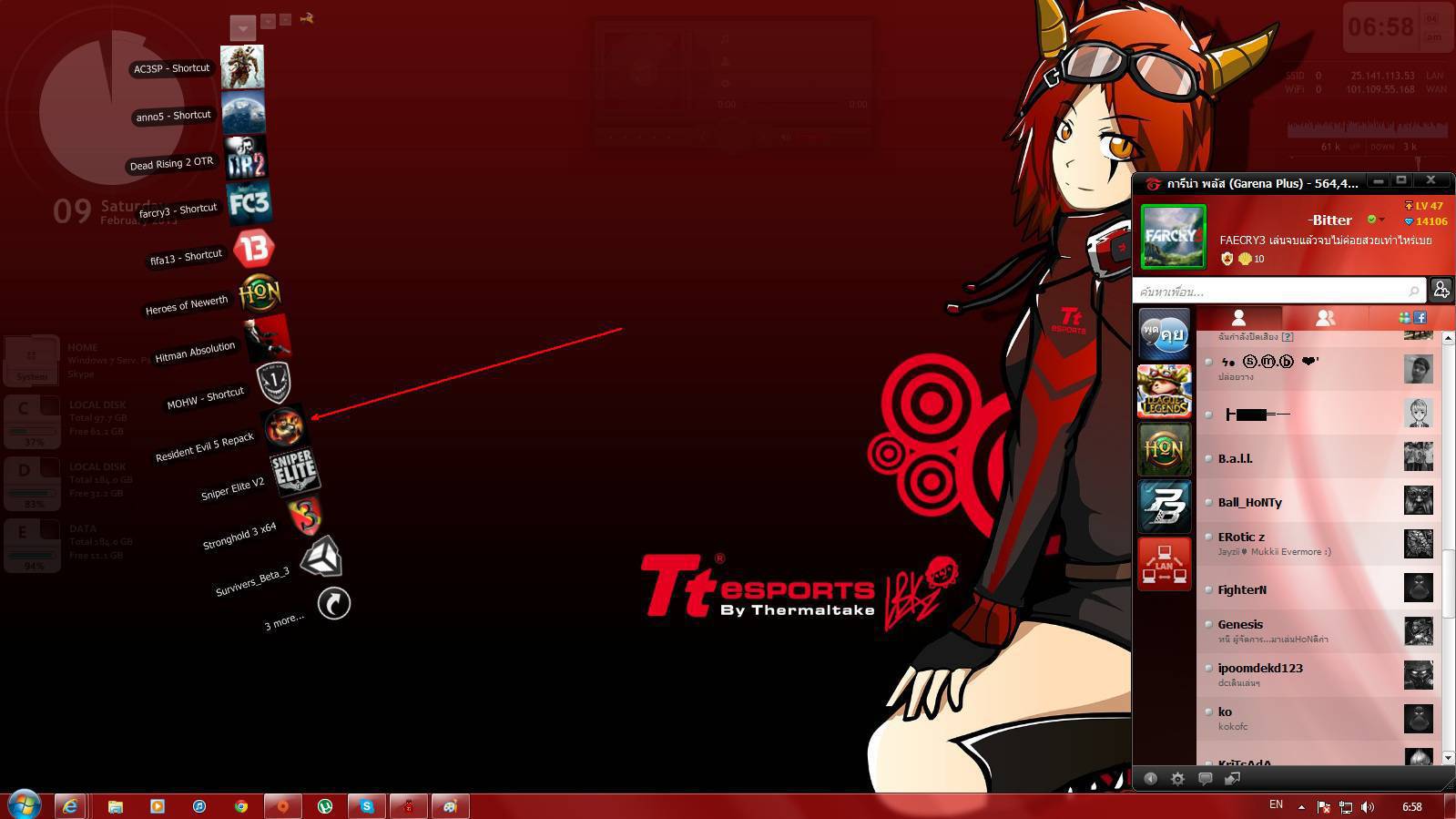Select friend ipoomdekd123 in the list
Screen dimensions: 1456x819
(x=1319, y=675)
